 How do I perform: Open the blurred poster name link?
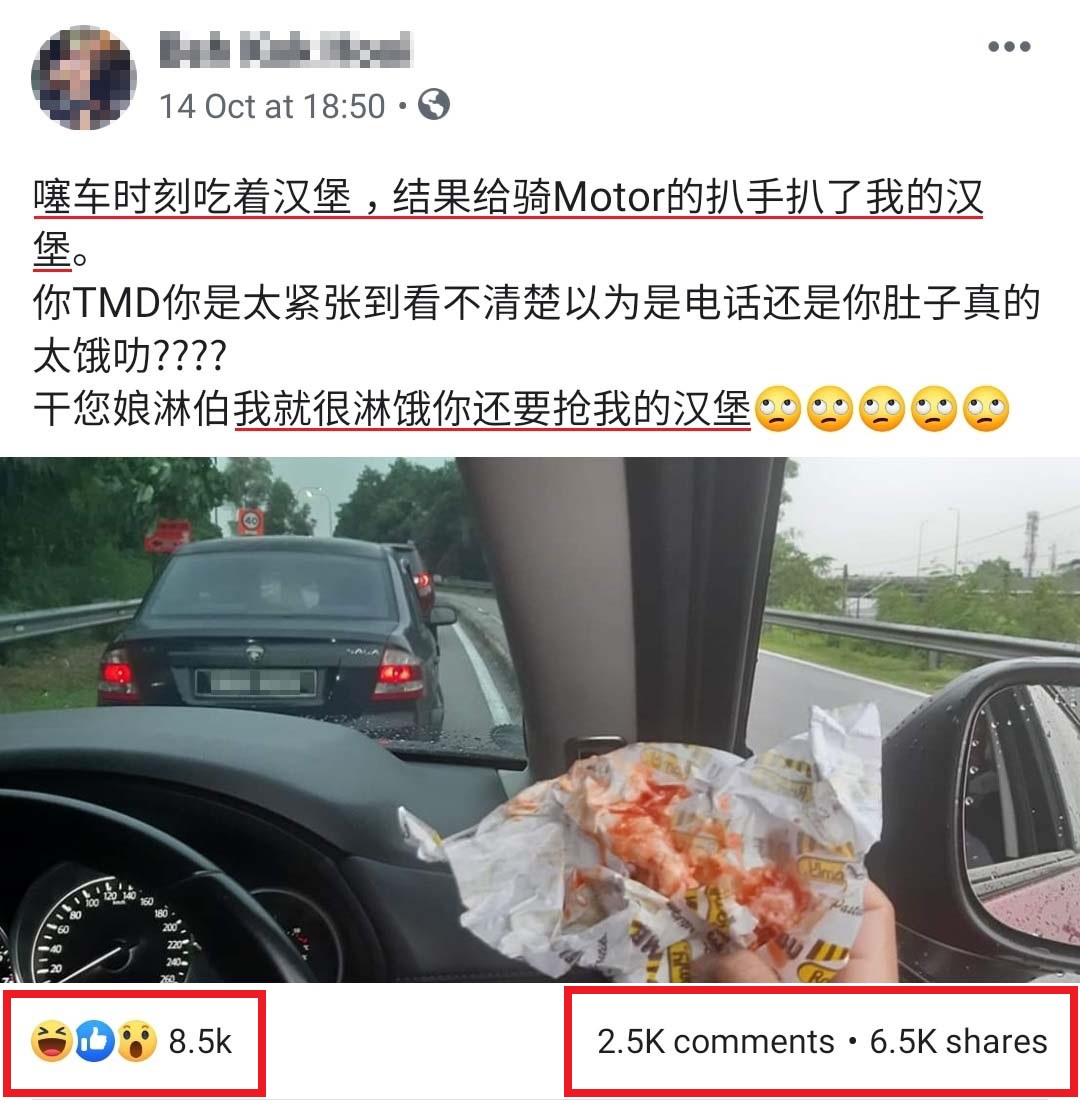(285, 51)
